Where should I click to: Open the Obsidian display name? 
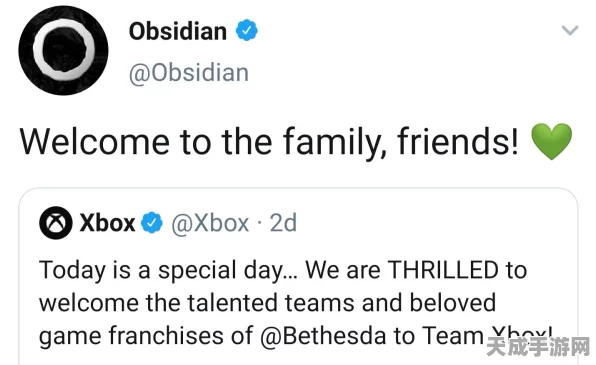[x=178, y=31]
